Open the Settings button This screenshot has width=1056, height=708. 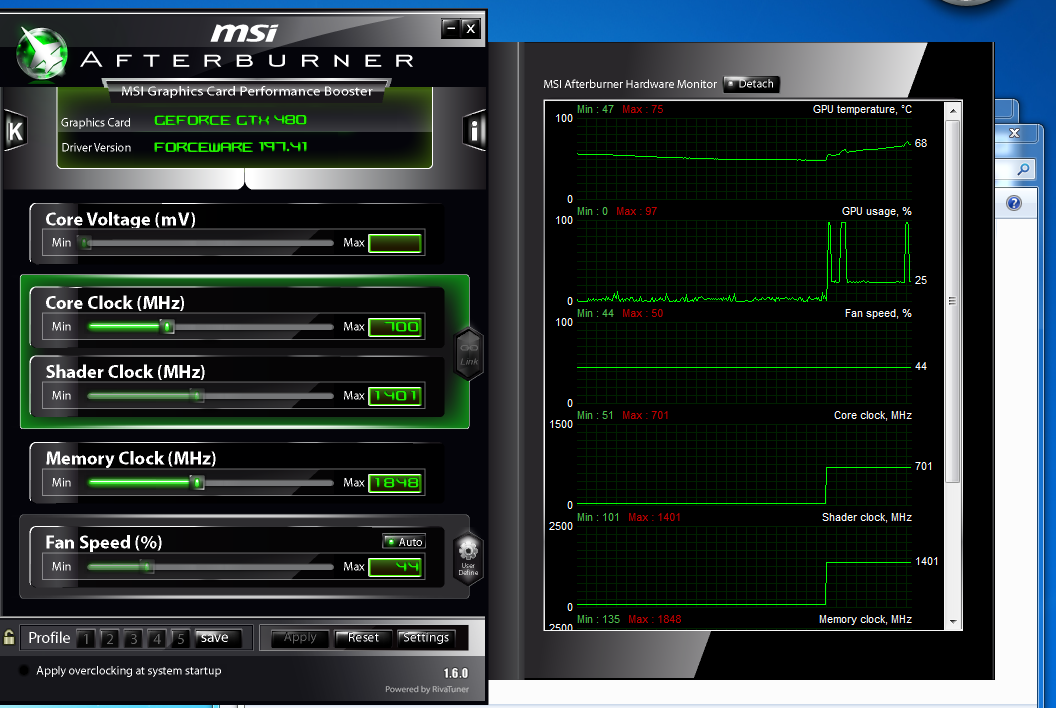[x=426, y=637]
